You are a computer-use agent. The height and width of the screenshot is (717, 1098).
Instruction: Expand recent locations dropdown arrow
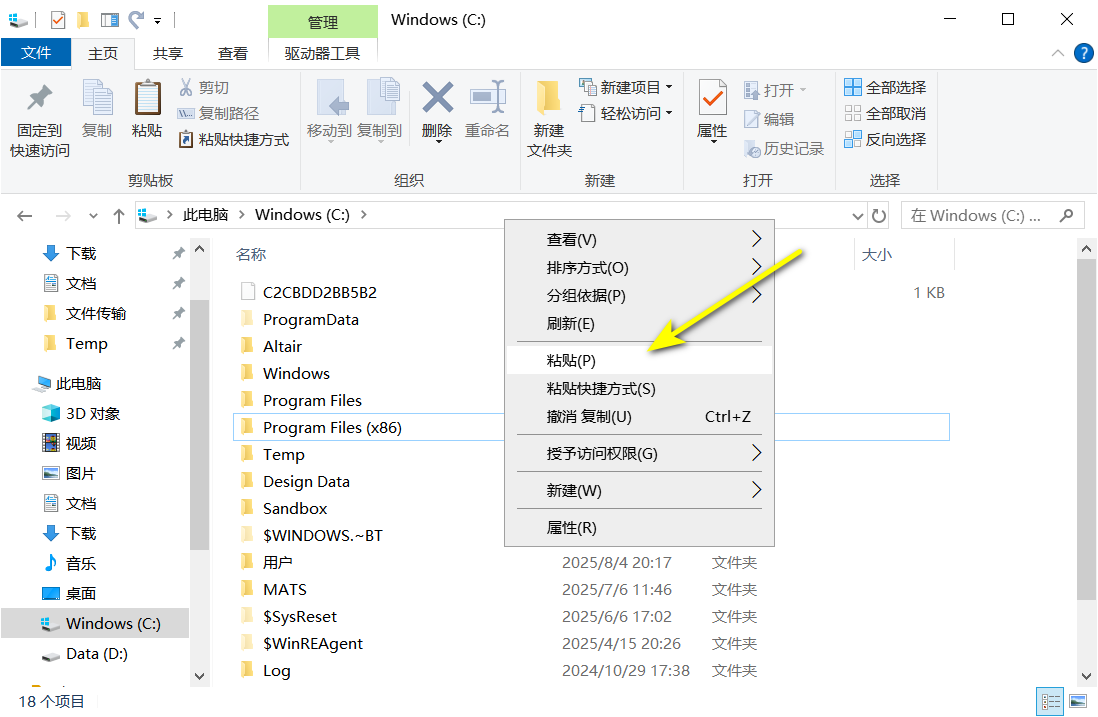point(93,216)
